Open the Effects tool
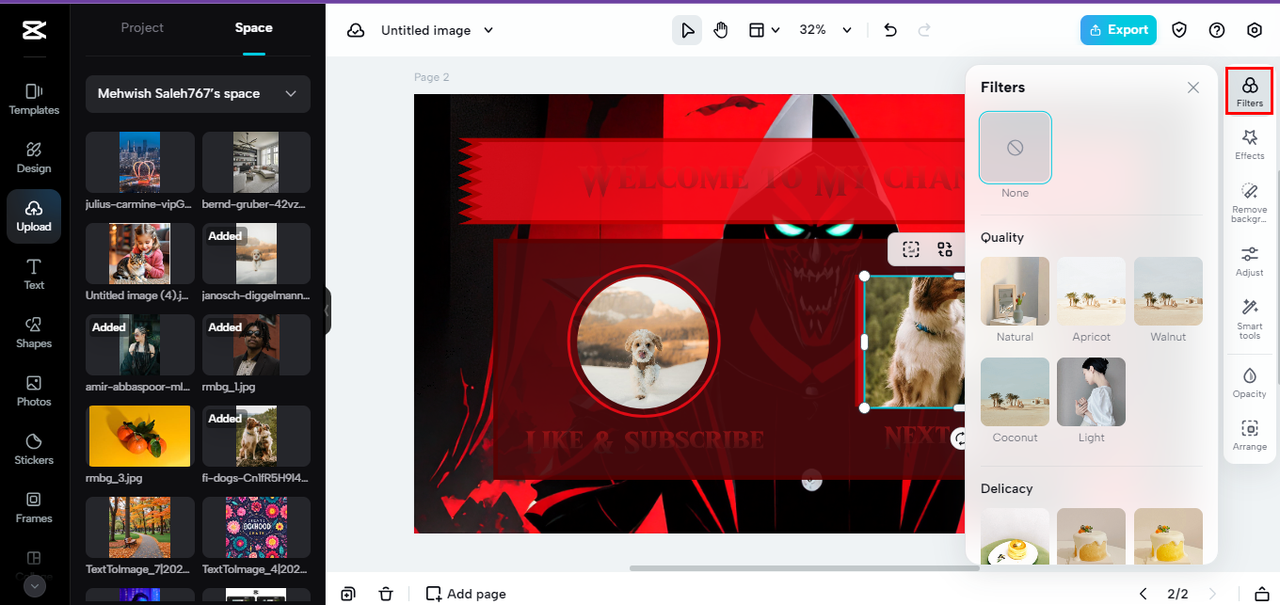Image resolution: width=1280 pixels, height=605 pixels. [x=1249, y=144]
